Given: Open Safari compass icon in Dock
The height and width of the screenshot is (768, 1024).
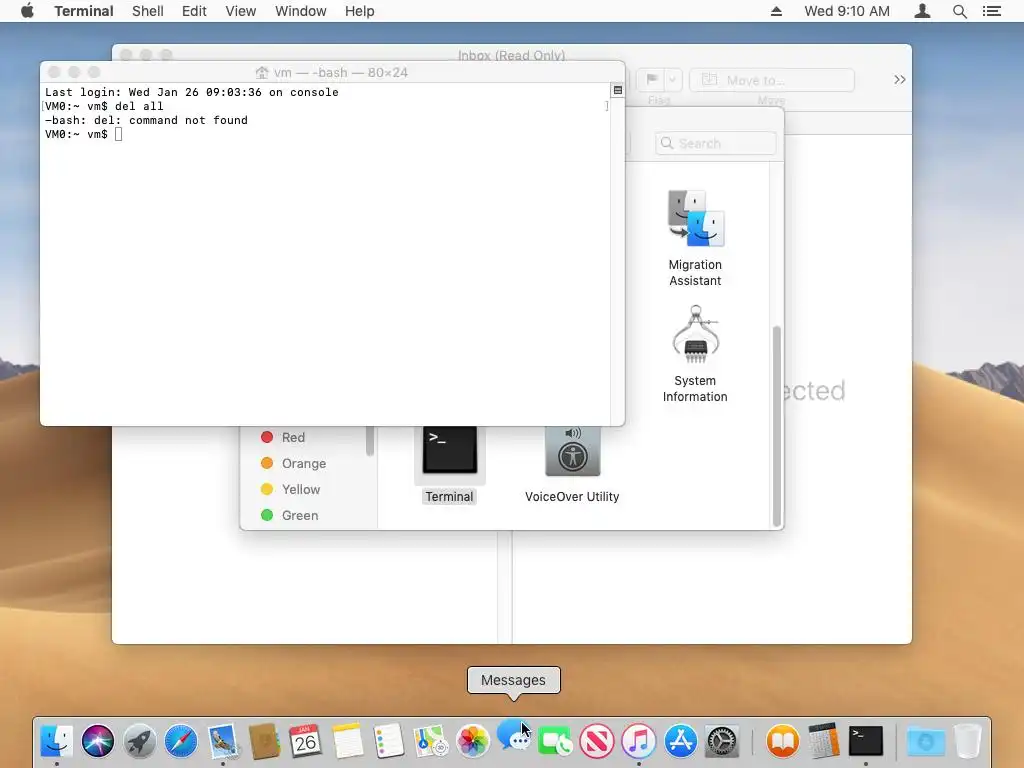Looking at the screenshot, I should point(181,741).
